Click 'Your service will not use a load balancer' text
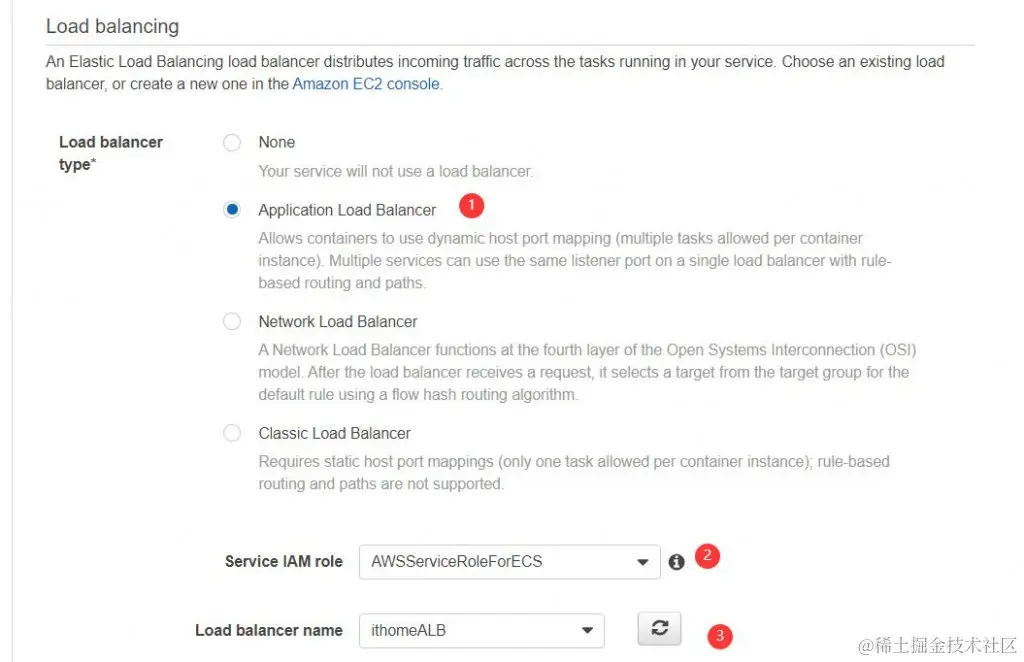The width and height of the screenshot is (1024, 662). pos(396,172)
